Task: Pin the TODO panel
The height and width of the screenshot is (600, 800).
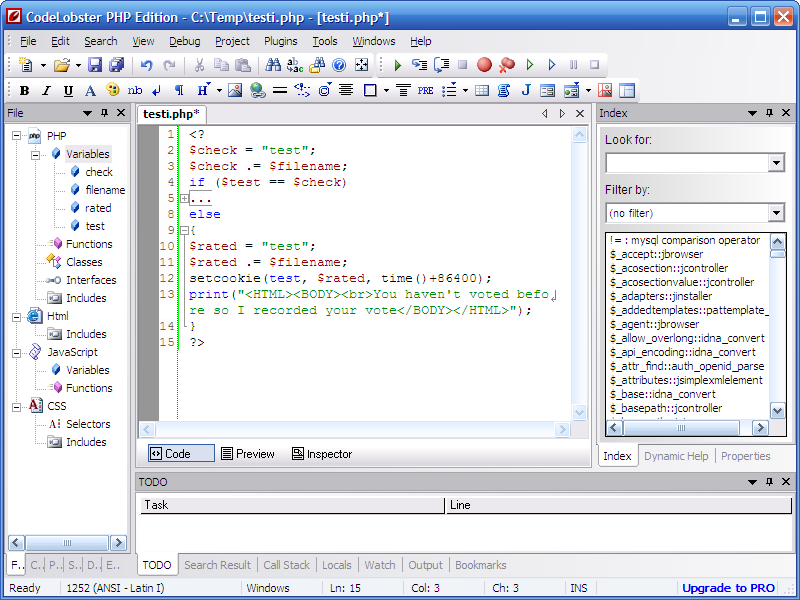Action: click(x=769, y=482)
